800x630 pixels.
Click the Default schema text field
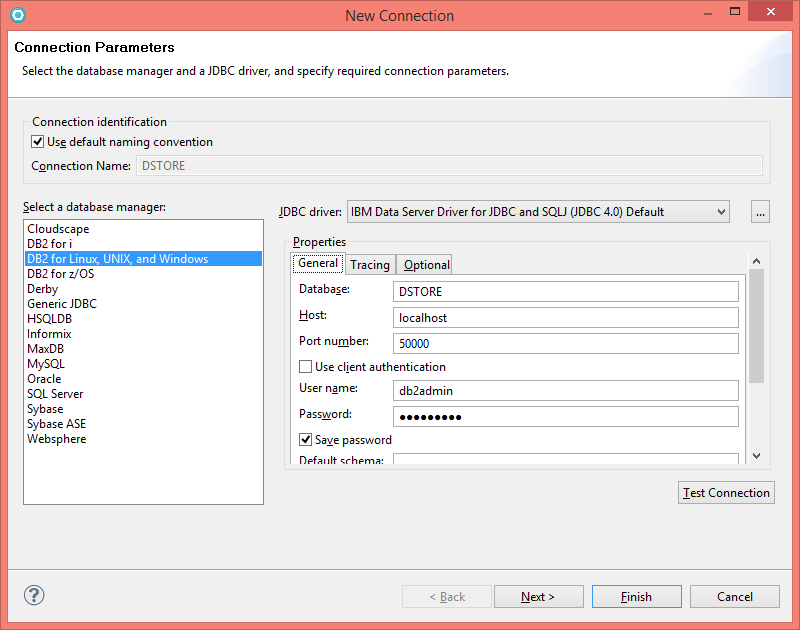[x=565, y=459]
